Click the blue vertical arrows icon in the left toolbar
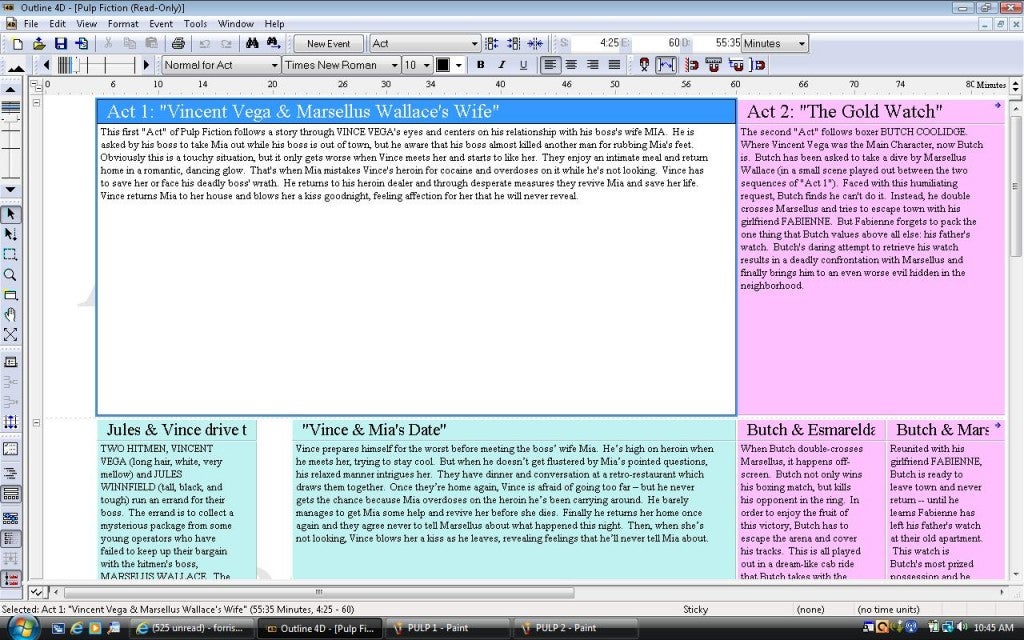The image size is (1024, 640). (10, 422)
